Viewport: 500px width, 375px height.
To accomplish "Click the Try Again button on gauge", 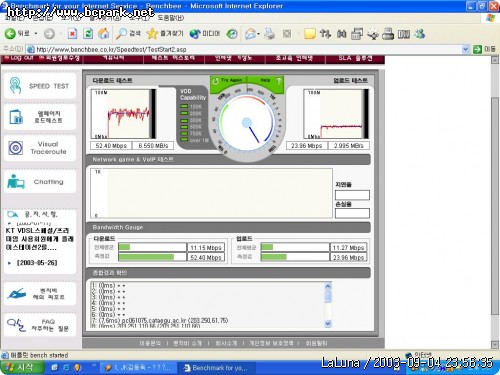I will 228,80.
